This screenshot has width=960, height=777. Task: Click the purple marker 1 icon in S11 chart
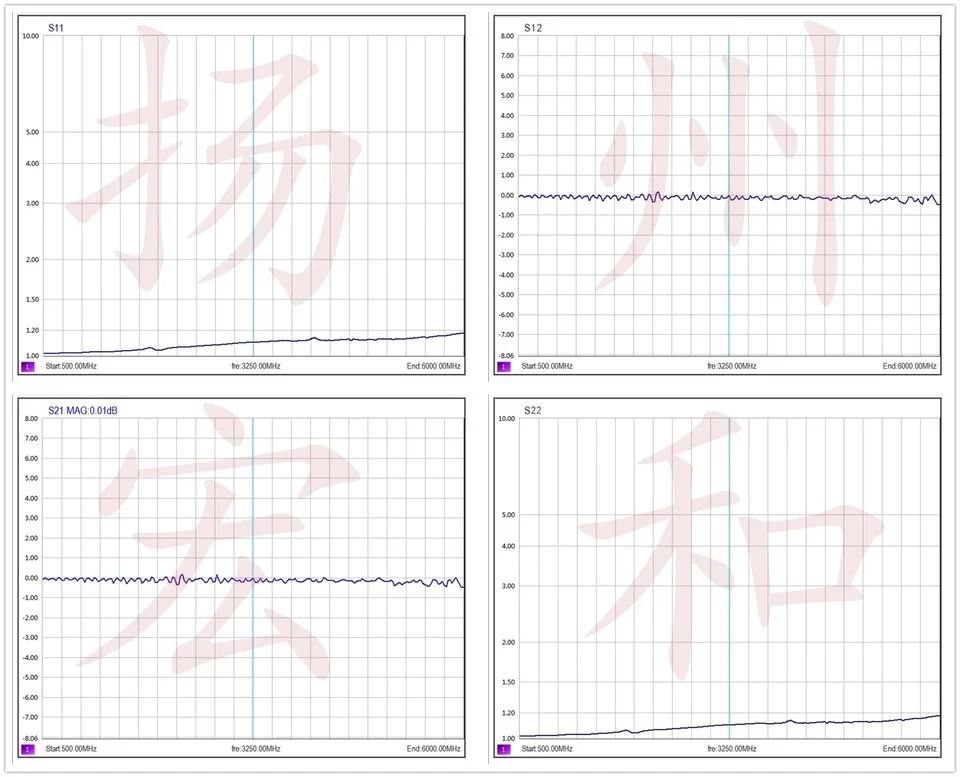[x=28, y=367]
